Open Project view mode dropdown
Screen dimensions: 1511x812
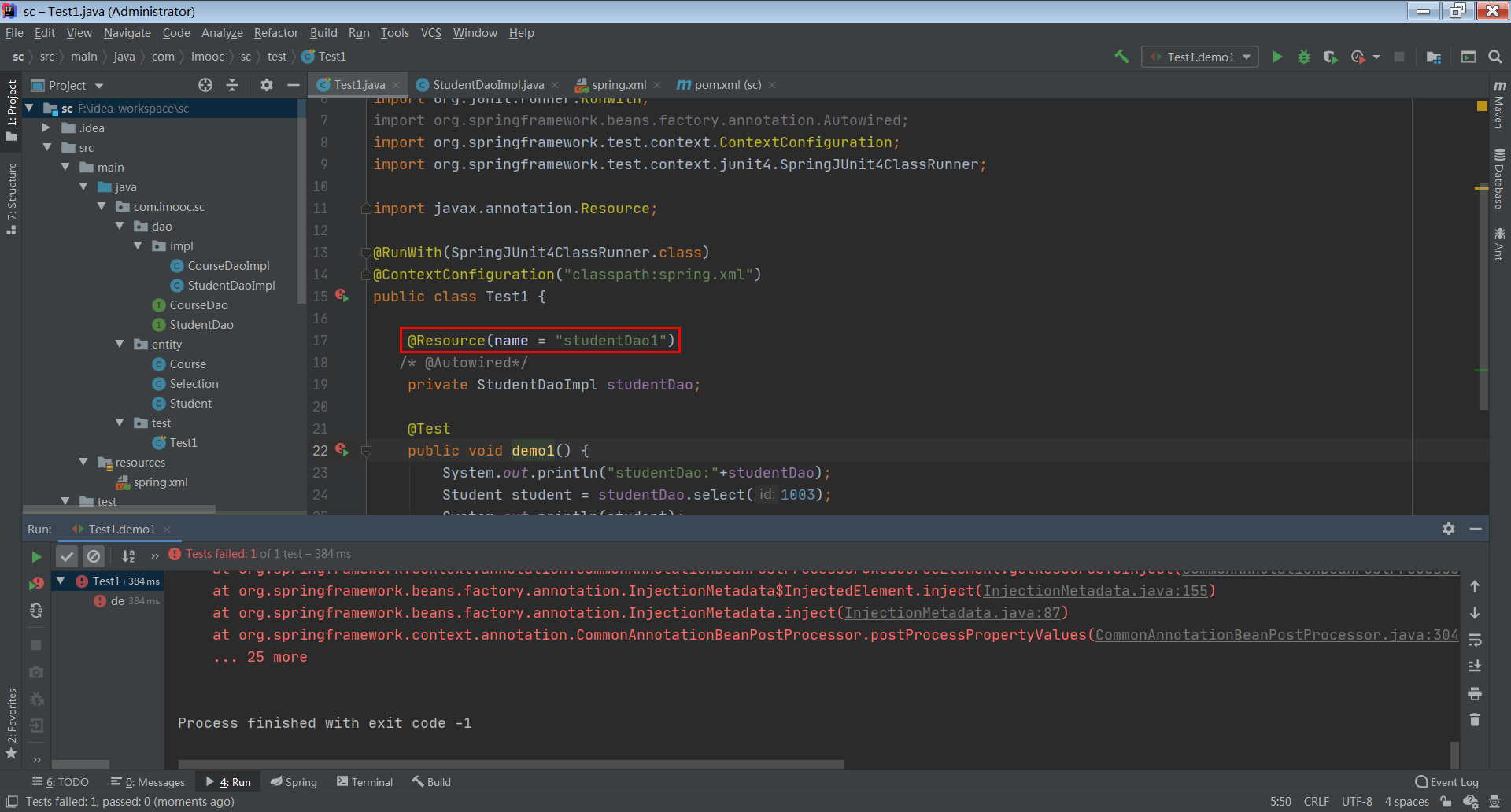click(99, 86)
